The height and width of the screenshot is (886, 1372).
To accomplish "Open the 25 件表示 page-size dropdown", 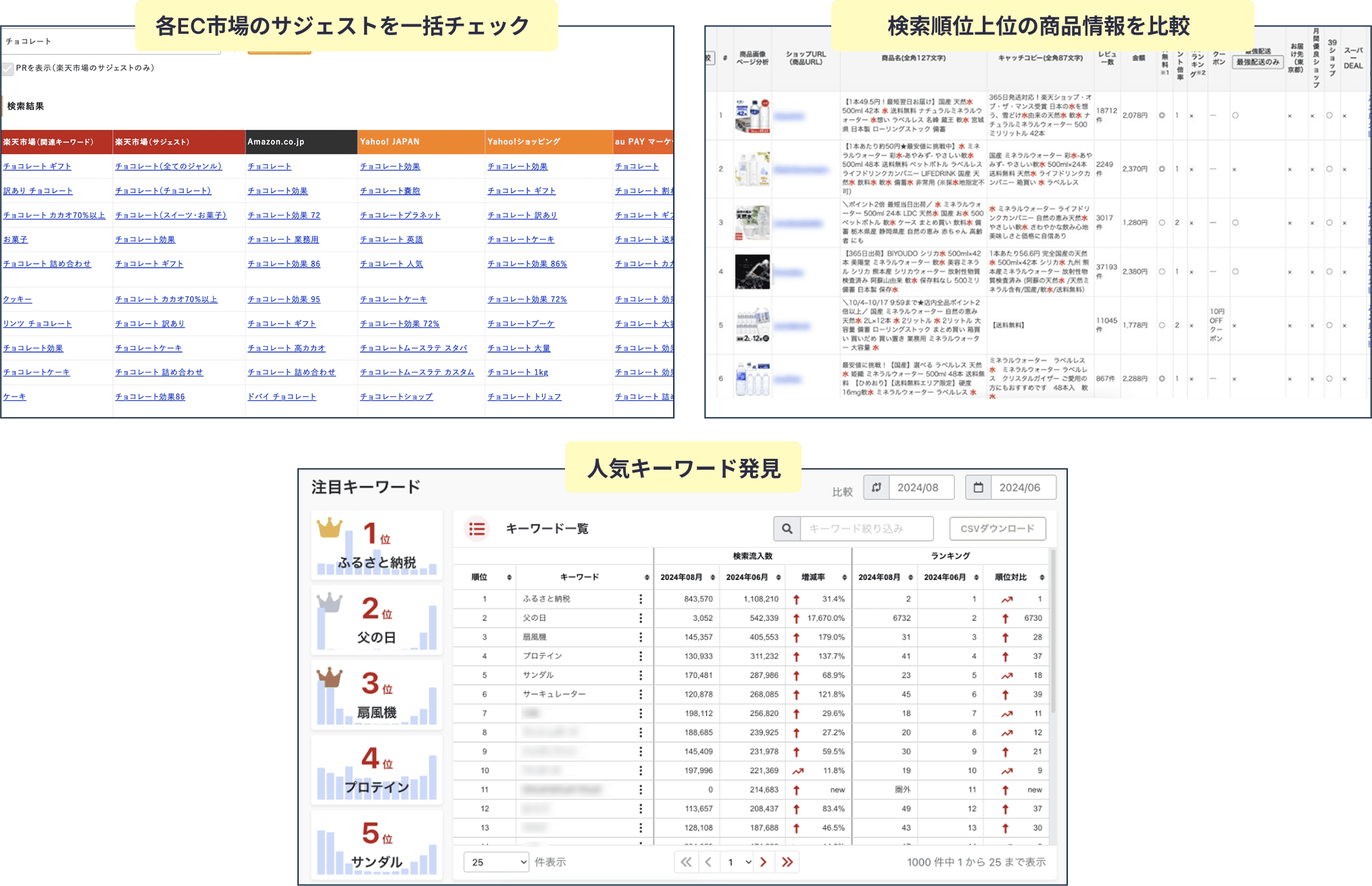I will [496, 862].
